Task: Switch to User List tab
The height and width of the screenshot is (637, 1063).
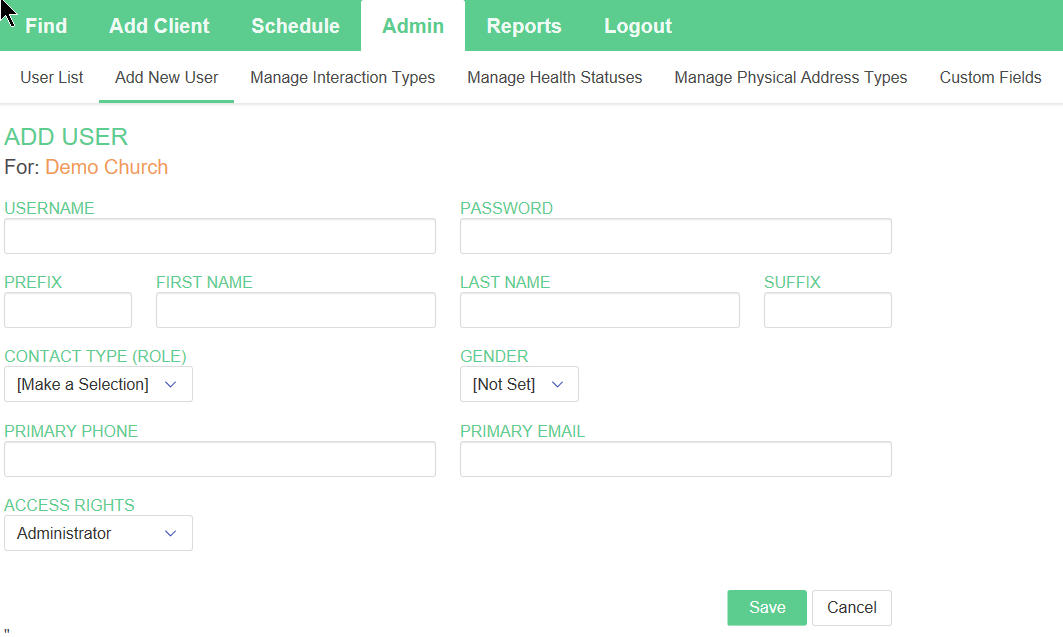Action: 52,77
